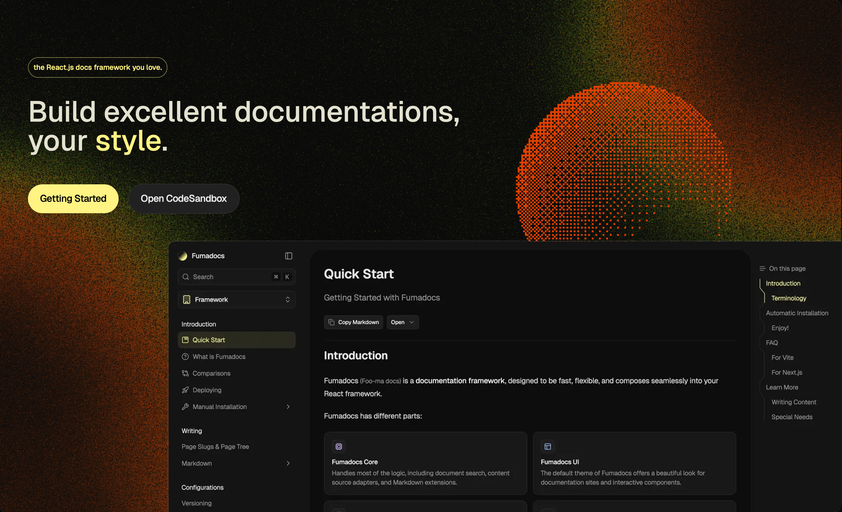Click the Deploying rocket icon
Image resolution: width=842 pixels, height=512 pixels.
point(185,390)
